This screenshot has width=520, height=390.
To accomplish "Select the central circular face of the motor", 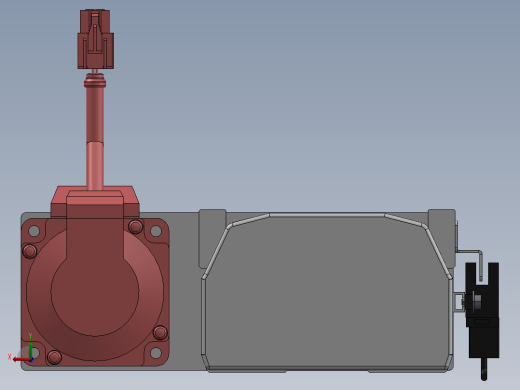I will (95, 292).
